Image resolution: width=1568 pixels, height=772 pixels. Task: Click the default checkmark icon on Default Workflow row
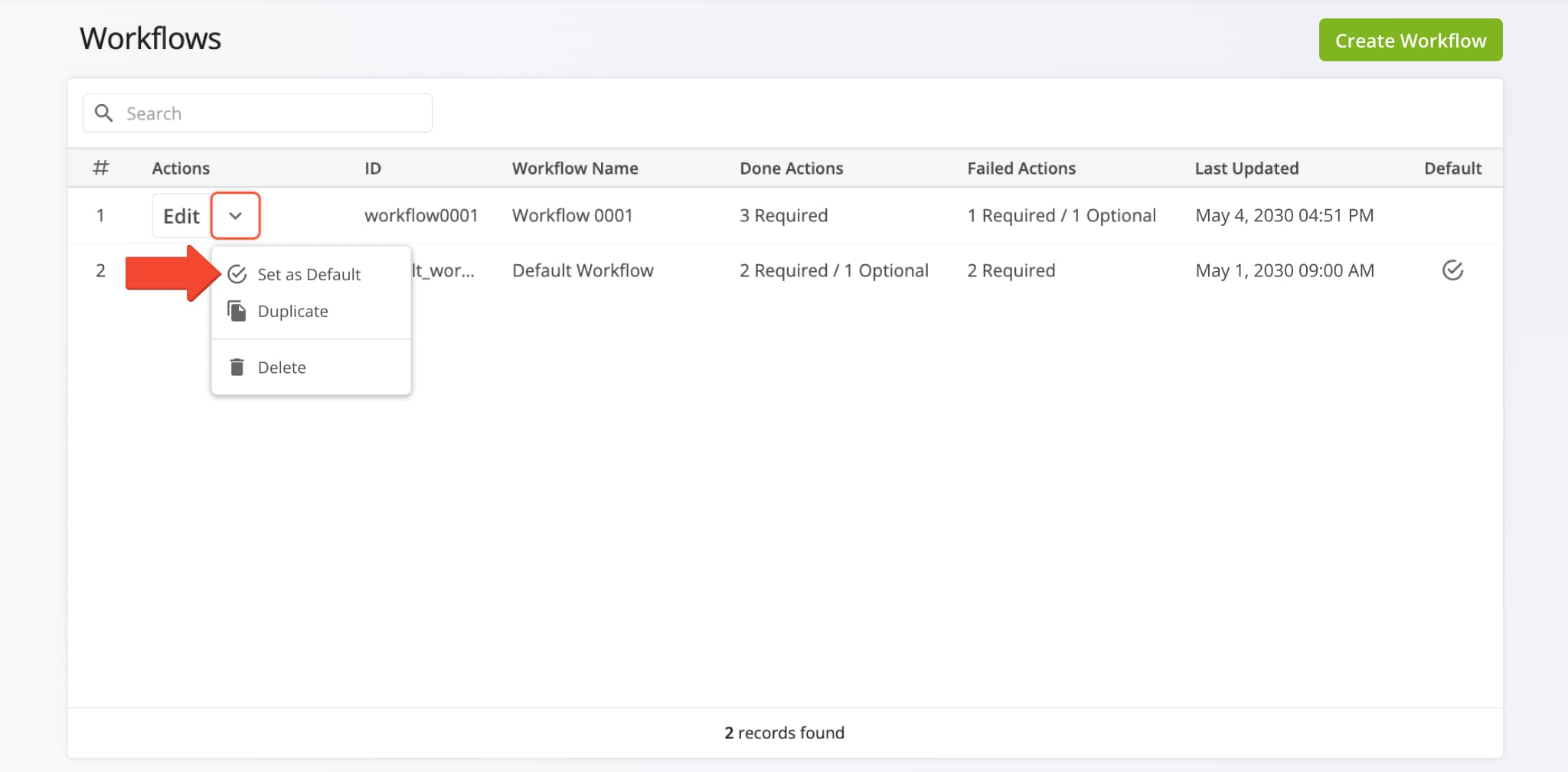coord(1452,270)
